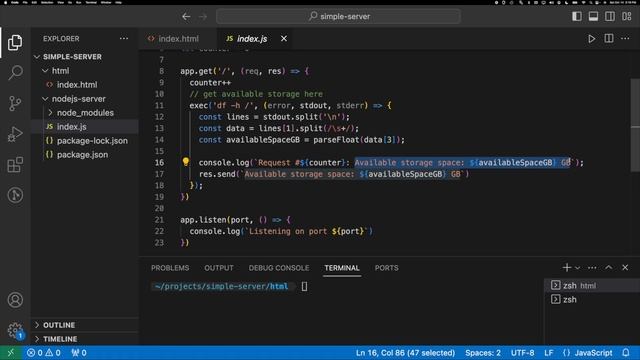Switch to the PROBLEMS panel tab
This screenshot has width=640, height=360.
[170, 268]
